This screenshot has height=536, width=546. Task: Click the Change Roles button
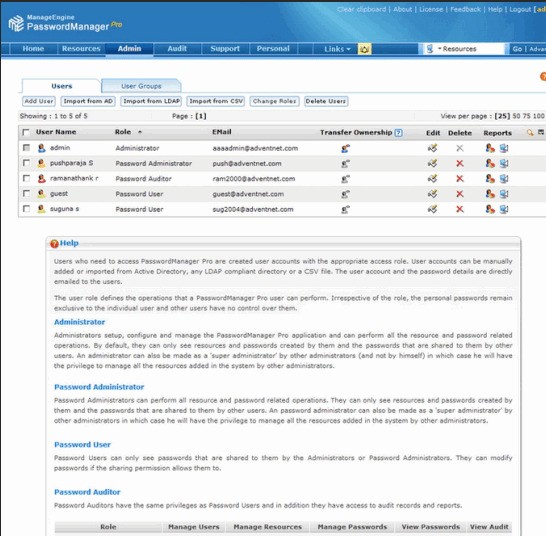click(x=274, y=101)
